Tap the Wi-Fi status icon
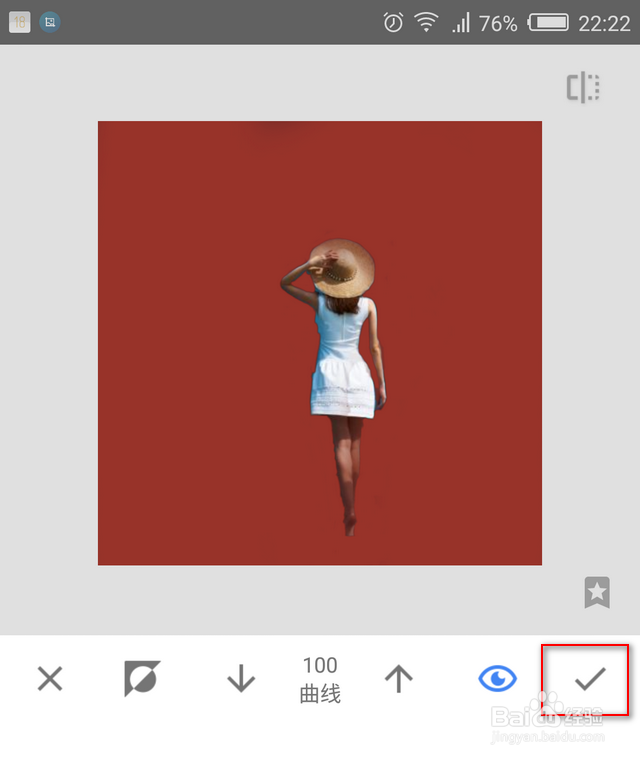This screenshot has height=759, width=640. [426, 22]
